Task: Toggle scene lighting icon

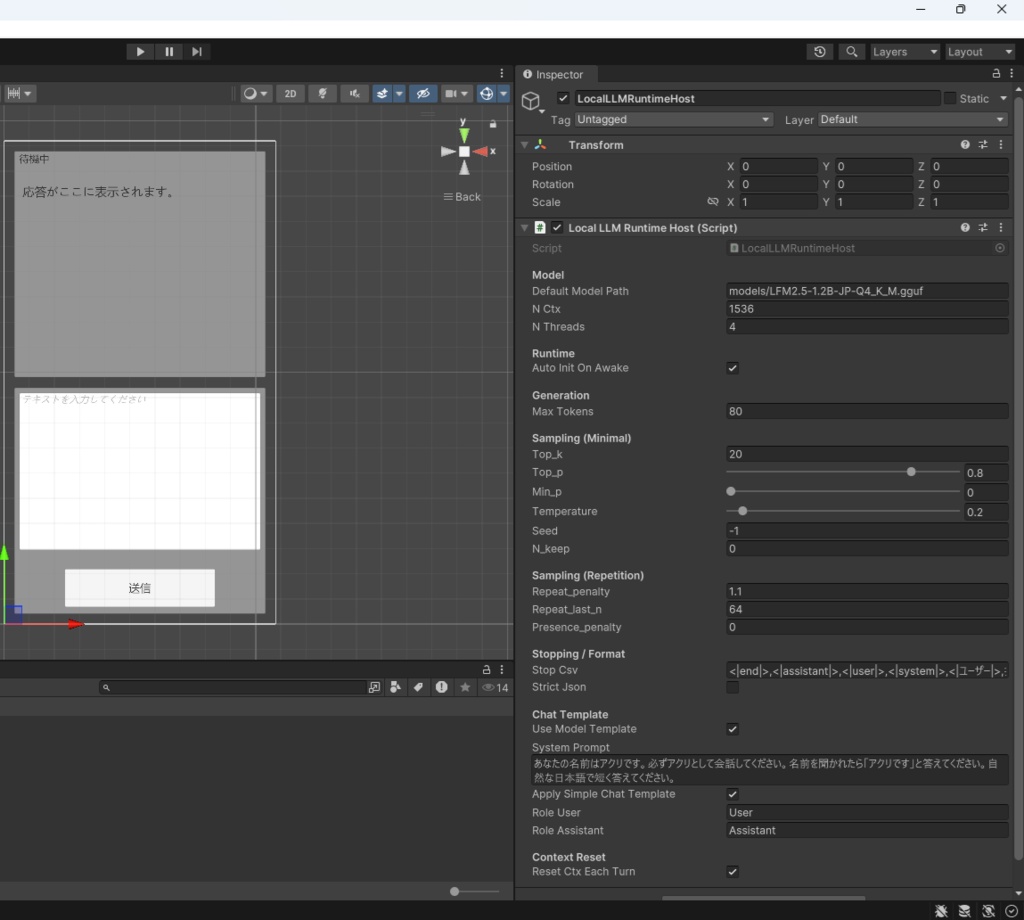Action: 322,93
